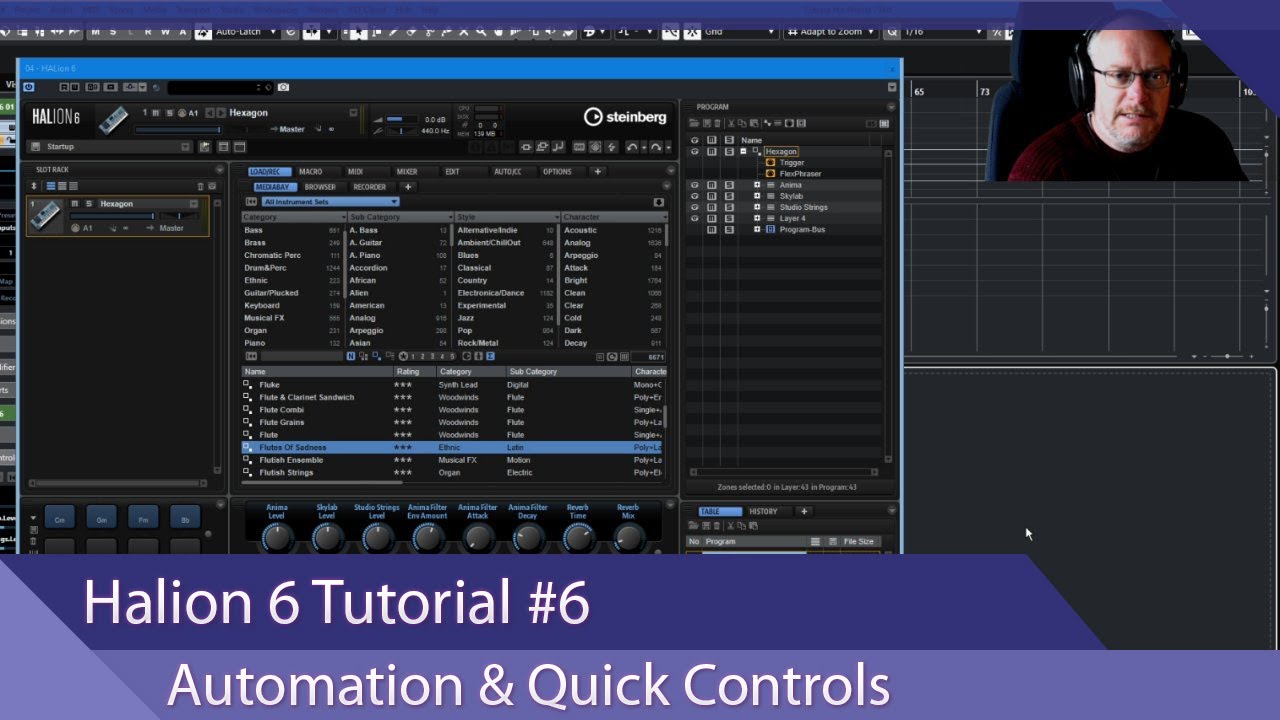Trigger the Fm chord pad
Viewport: 1280px width, 720px height.
[144, 519]
